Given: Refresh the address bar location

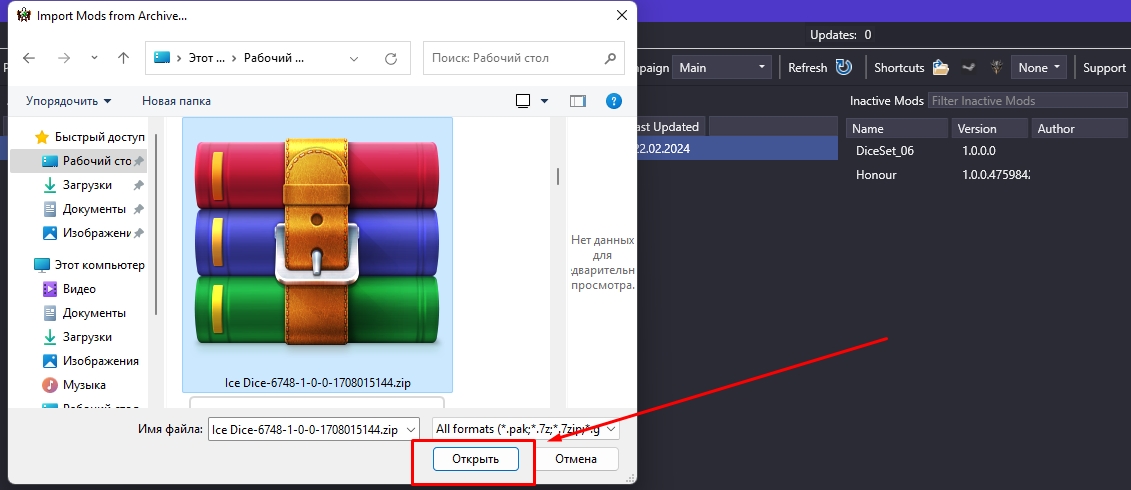Looking at the screenshot, I should 391,58.
